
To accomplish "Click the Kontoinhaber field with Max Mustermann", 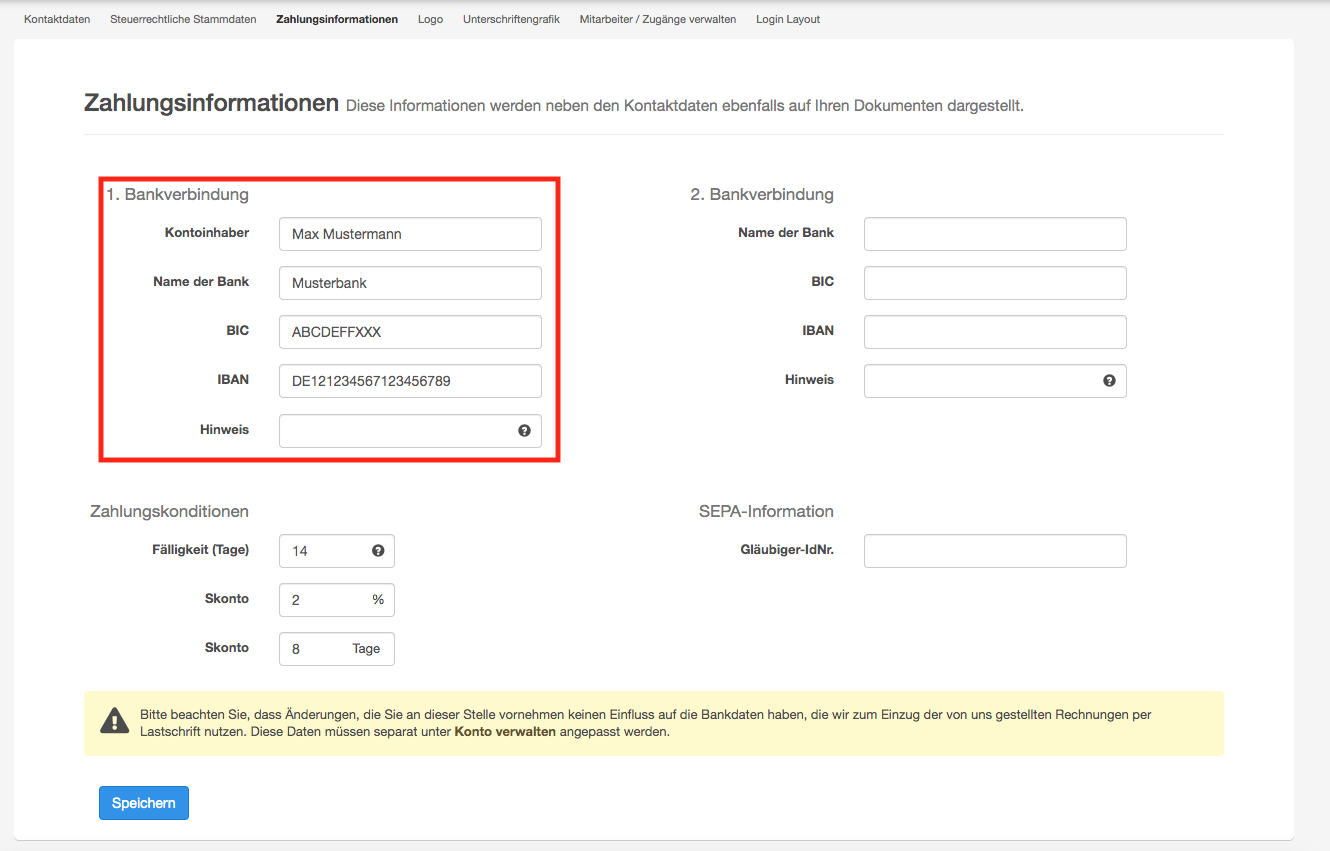I will point(410,234).
